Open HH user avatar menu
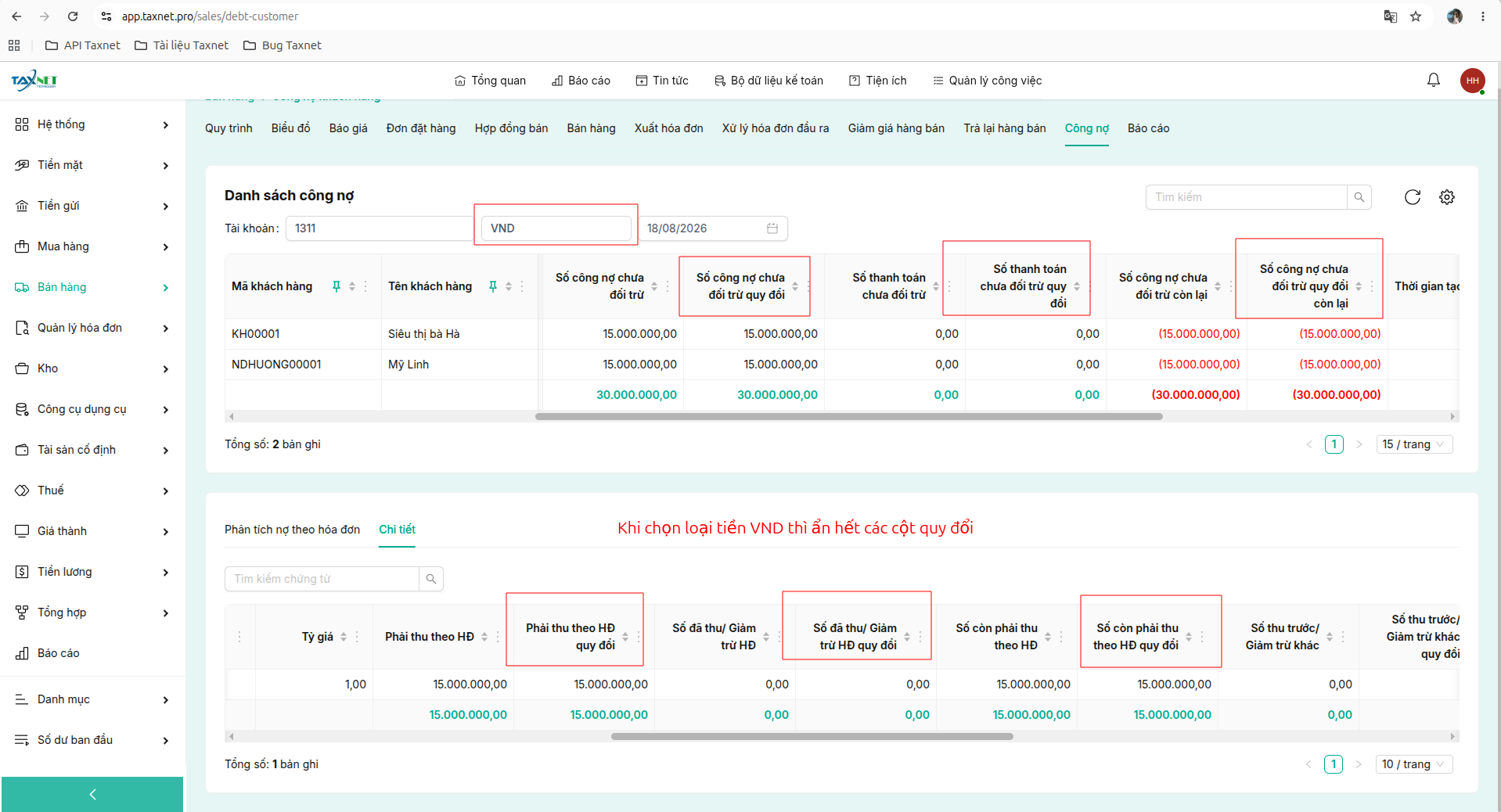Viewport: 1501px width, 812px height. coord(1472,81)
